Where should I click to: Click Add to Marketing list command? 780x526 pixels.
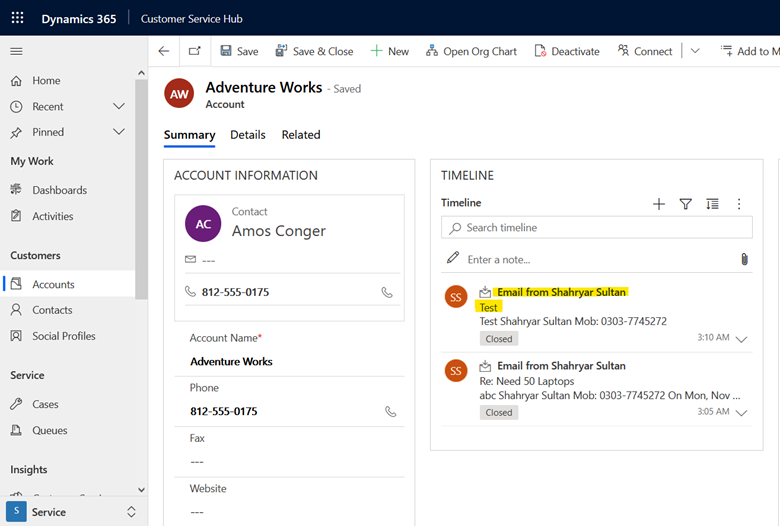coord(750,51)
